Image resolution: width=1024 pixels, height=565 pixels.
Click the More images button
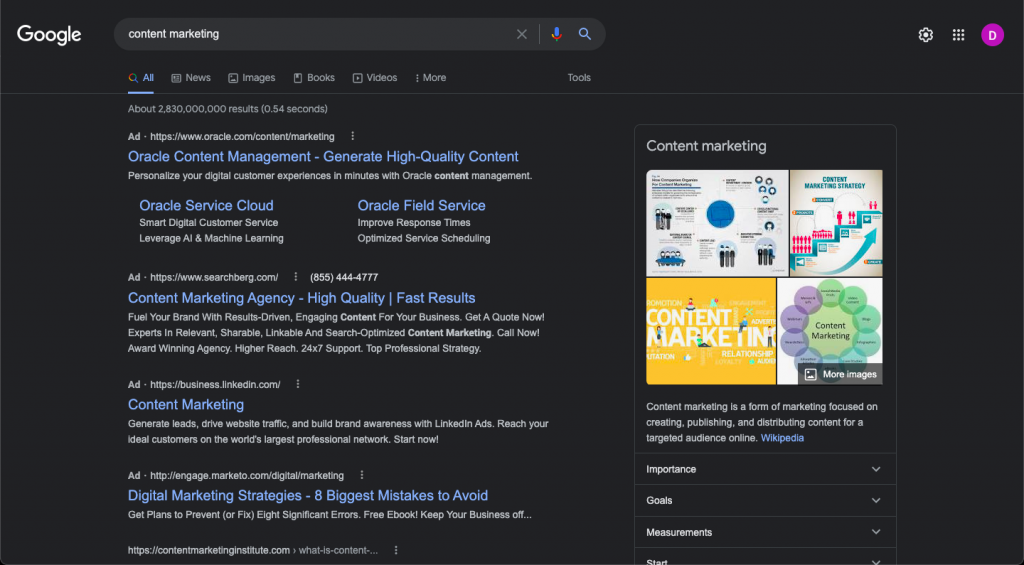(x=840, y=374)
